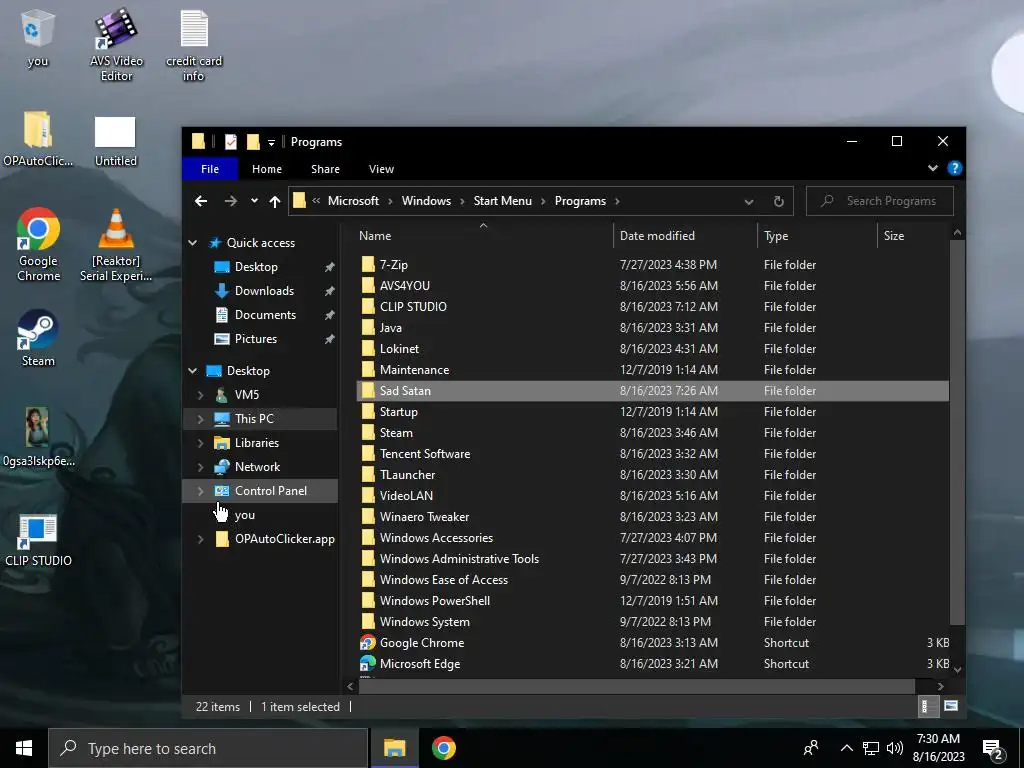Open the Recycle Bin desktop icon
This screenshot has height=768, width=1024.
pyautogui.click(x=38, y=38)
